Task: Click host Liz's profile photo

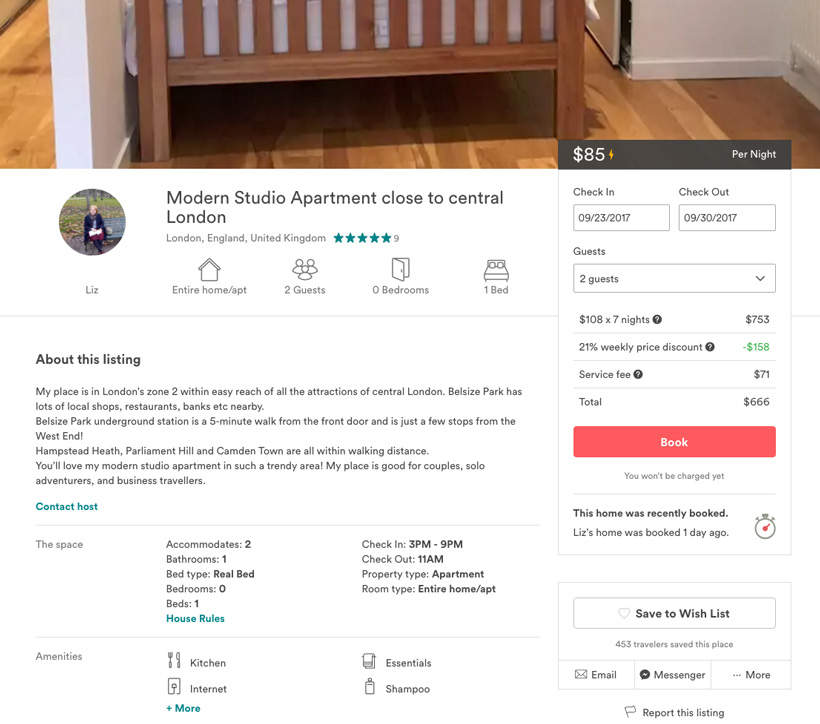Action: 92,222
